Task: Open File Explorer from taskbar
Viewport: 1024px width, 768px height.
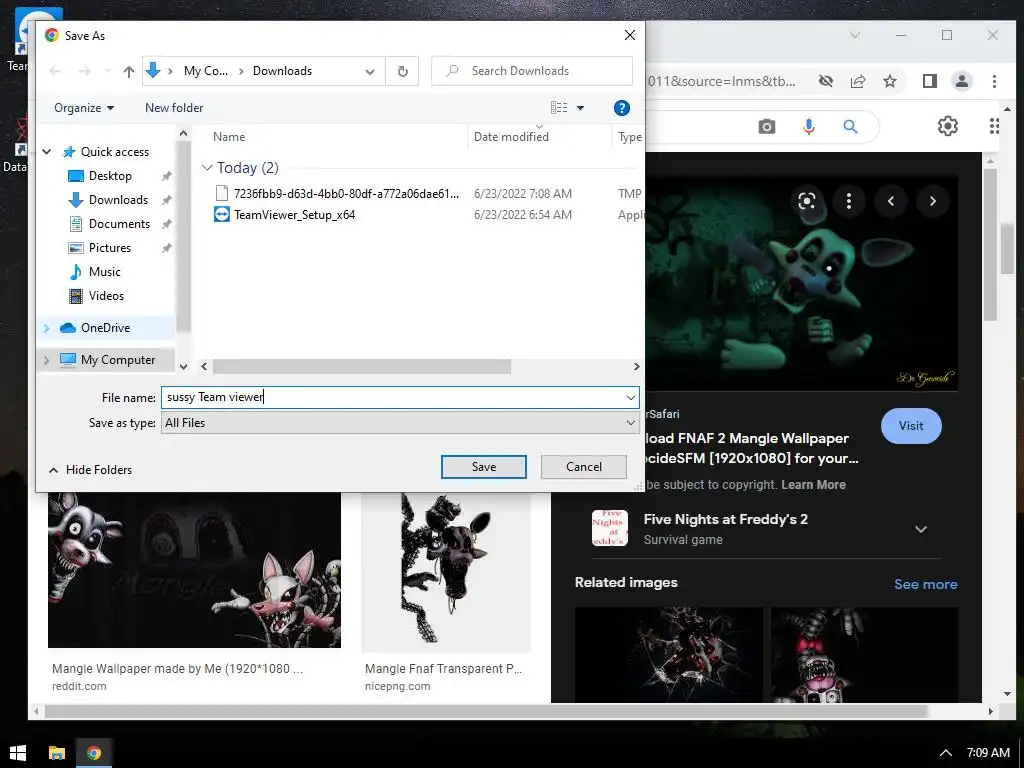Action: coord(57,753)
